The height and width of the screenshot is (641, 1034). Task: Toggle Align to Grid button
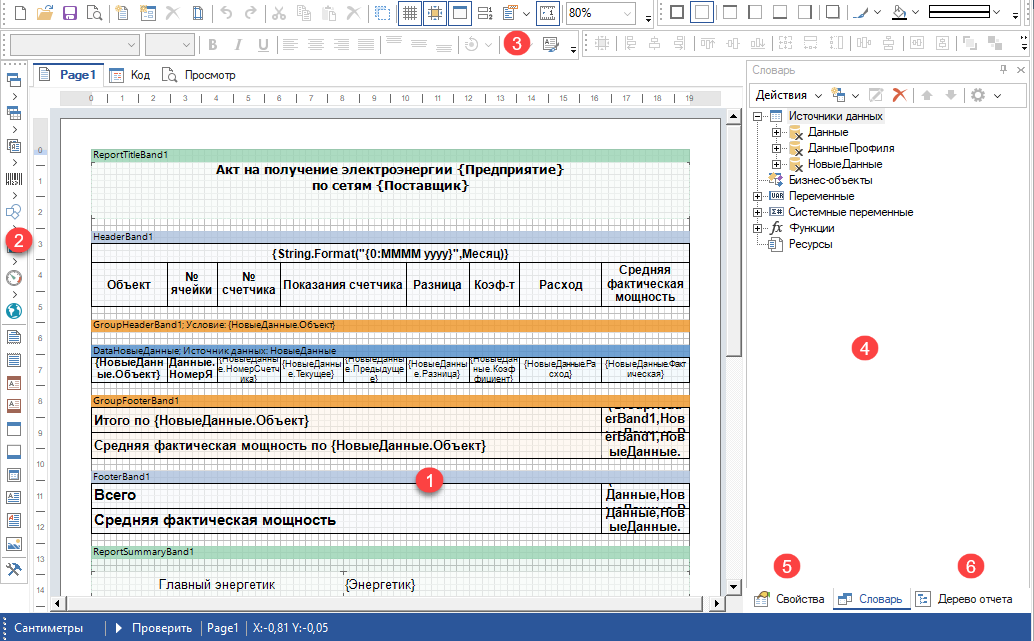pos(435,13)
